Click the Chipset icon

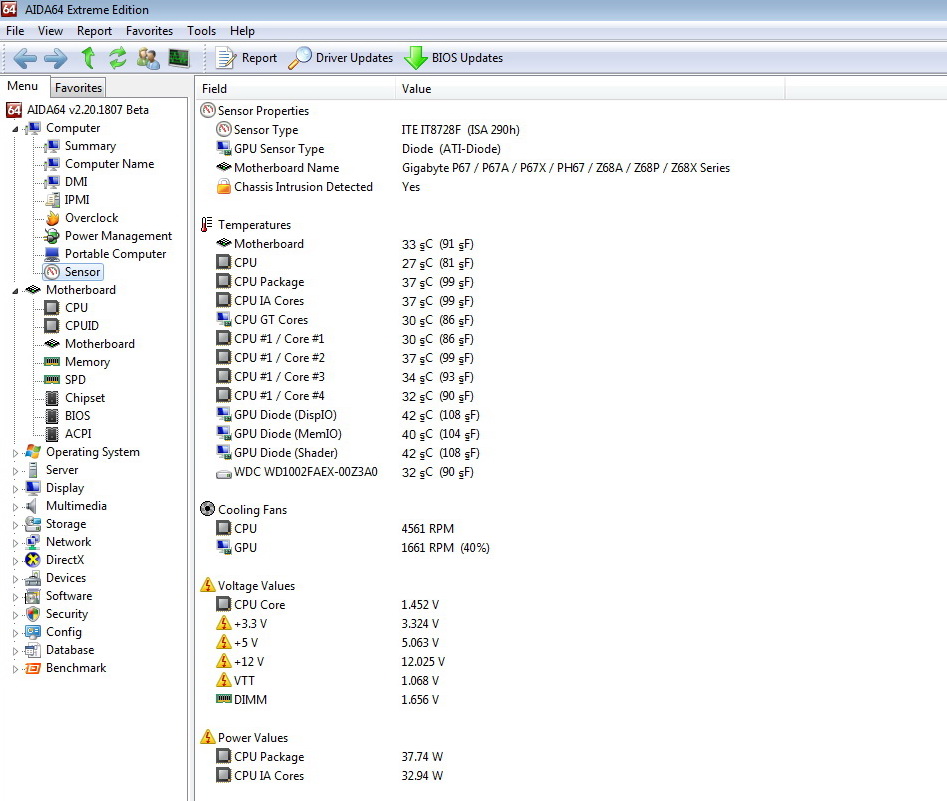(x=53, y=398)
